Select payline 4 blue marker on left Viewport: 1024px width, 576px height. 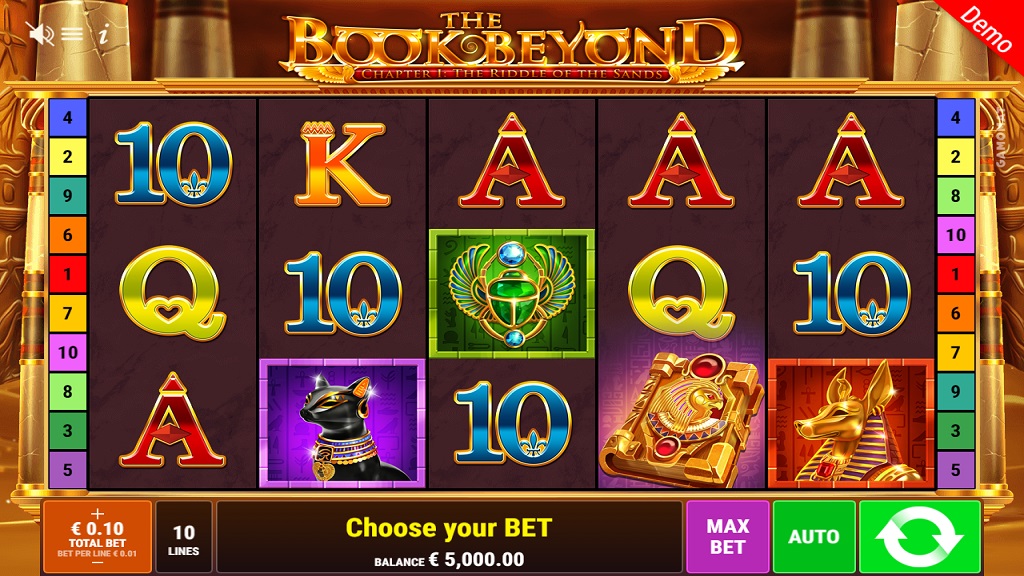point(68,118)
